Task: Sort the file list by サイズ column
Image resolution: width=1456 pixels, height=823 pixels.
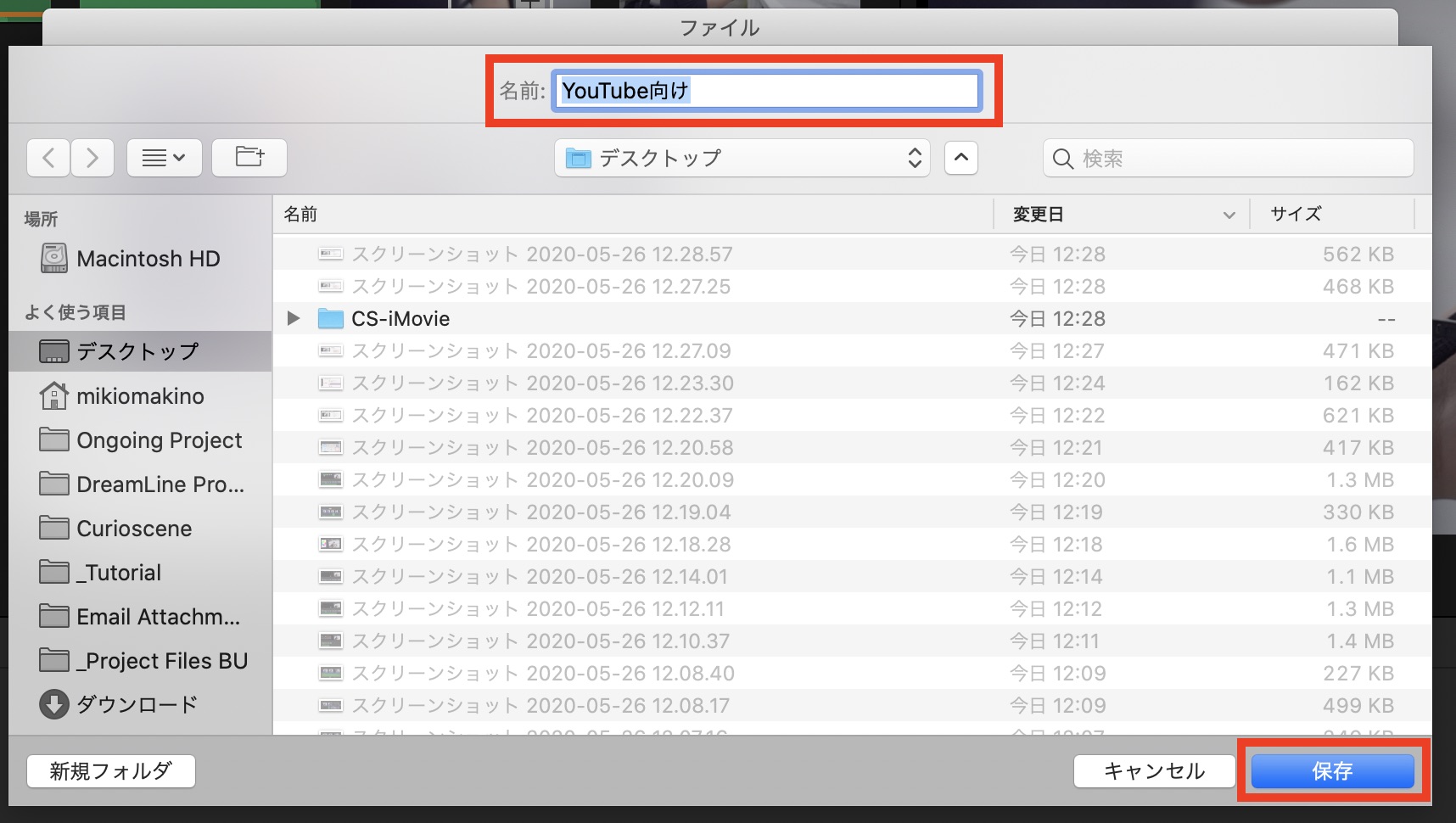Action: (1333, 214)
